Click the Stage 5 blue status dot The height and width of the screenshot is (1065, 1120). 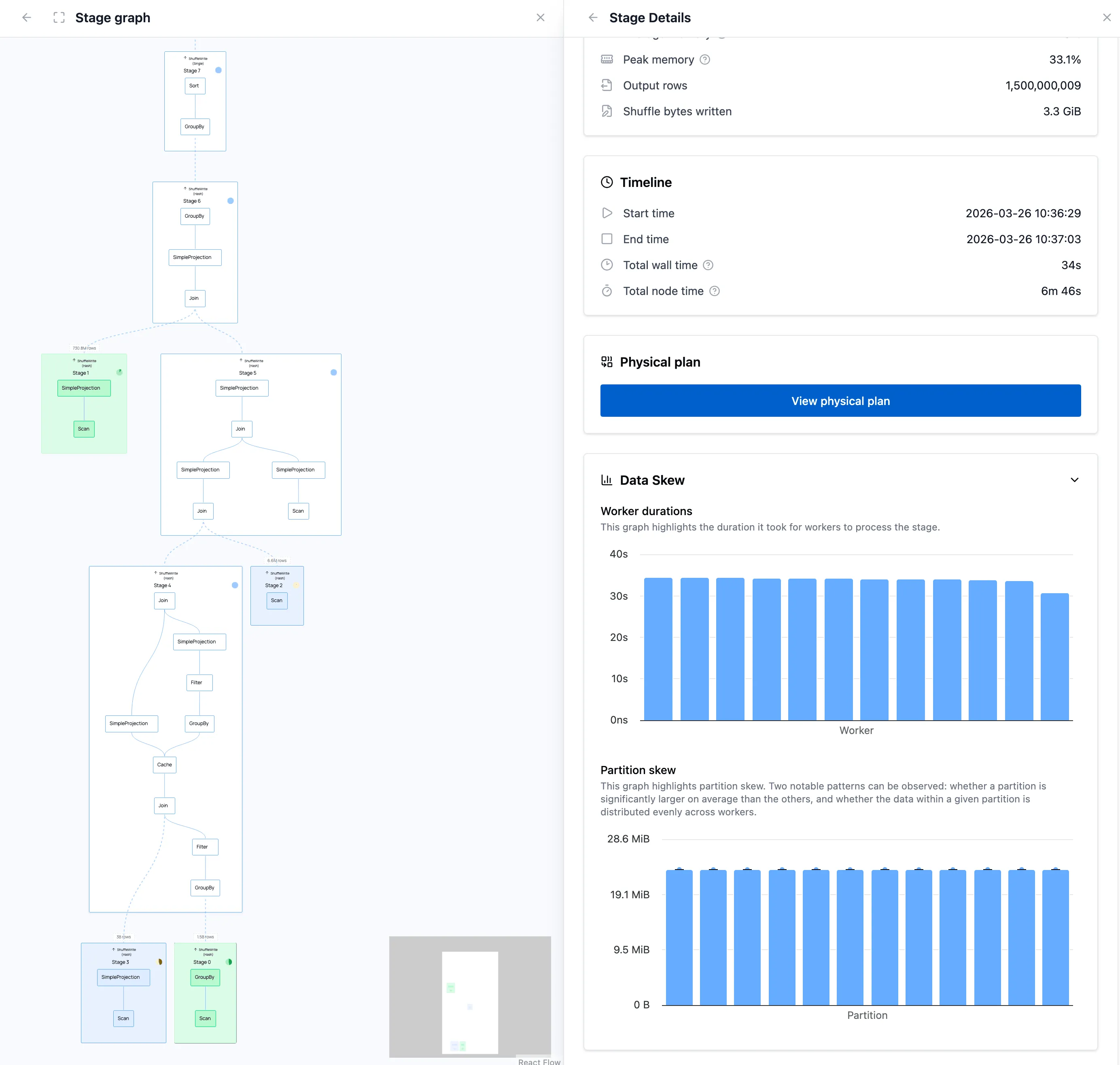[334, 372]
